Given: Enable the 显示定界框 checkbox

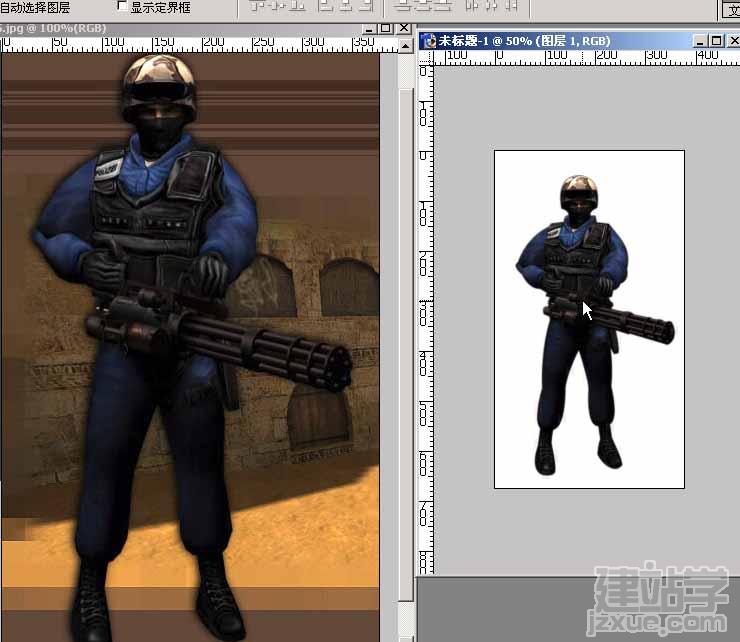Looking at the screenshot, I should (x=122, y=6).
